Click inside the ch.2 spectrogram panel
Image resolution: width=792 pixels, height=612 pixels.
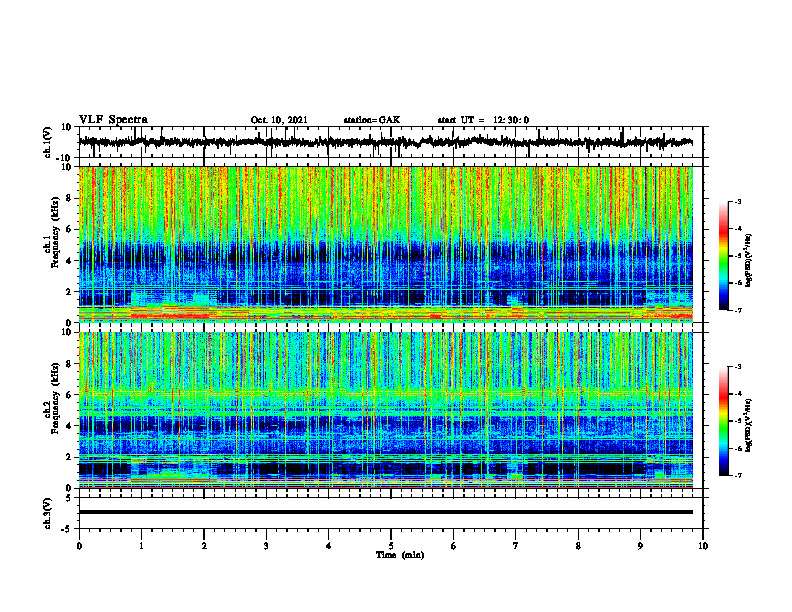pyautogui.click(x=385, y=410)
